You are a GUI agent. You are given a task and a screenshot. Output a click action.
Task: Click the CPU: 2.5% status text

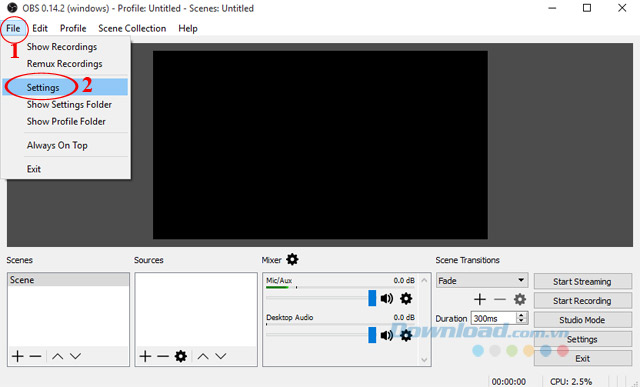click(x=571, y=381)
